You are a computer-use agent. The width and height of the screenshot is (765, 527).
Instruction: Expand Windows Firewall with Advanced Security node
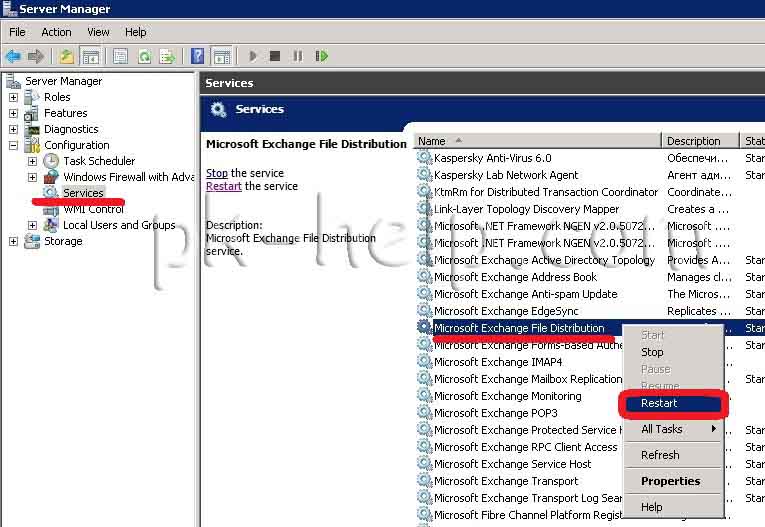32,177
